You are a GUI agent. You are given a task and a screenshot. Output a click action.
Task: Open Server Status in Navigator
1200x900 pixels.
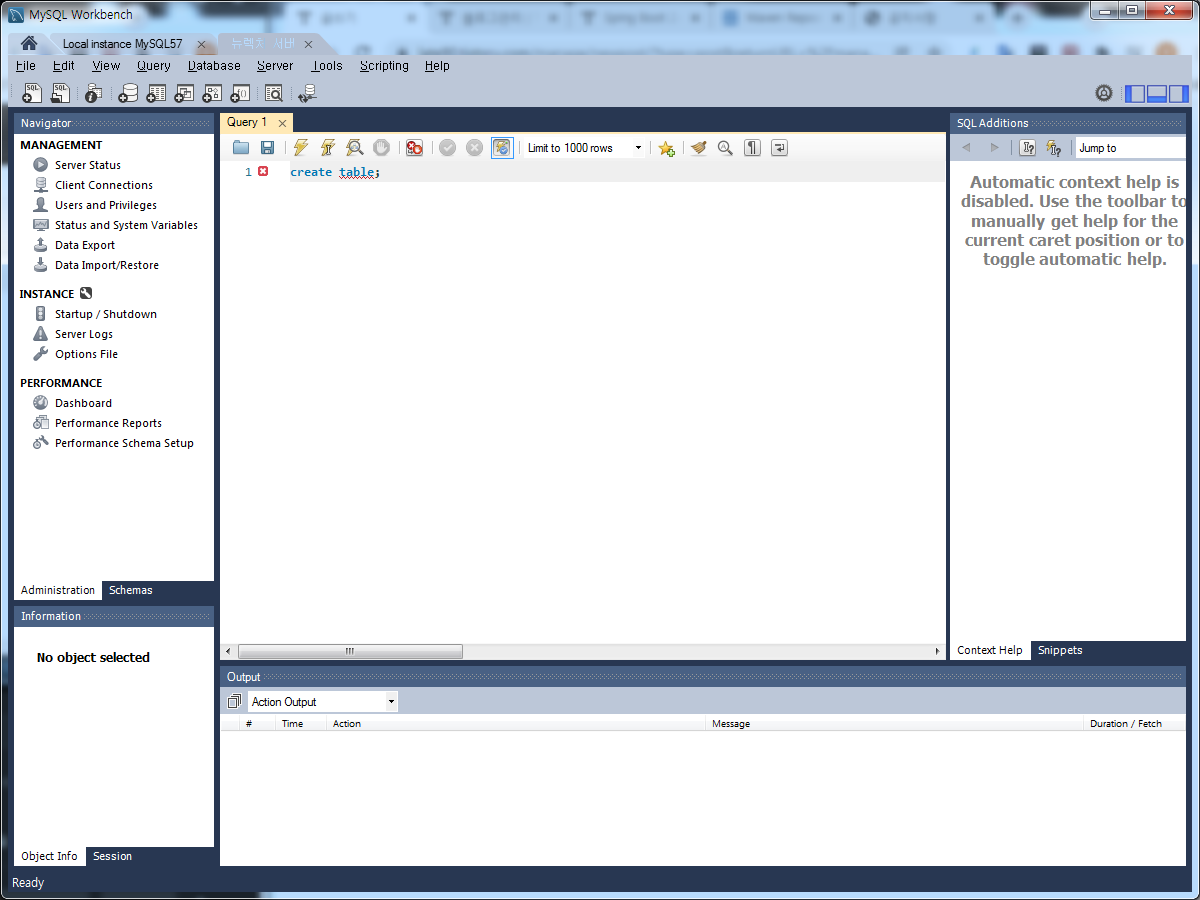[88, 165]
